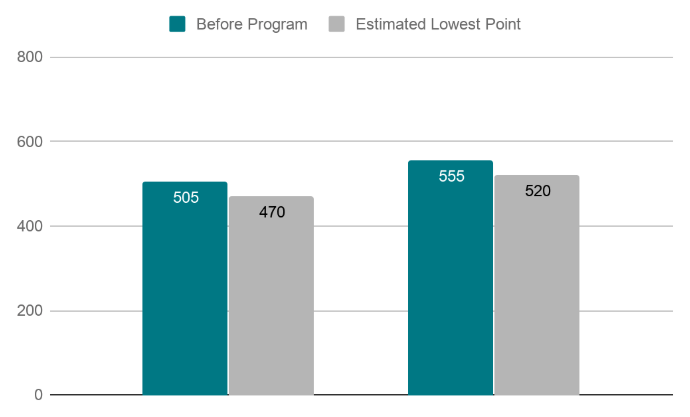
Task: Click the gray Estimated Lowest Point legend swatch
Action: 337,24
